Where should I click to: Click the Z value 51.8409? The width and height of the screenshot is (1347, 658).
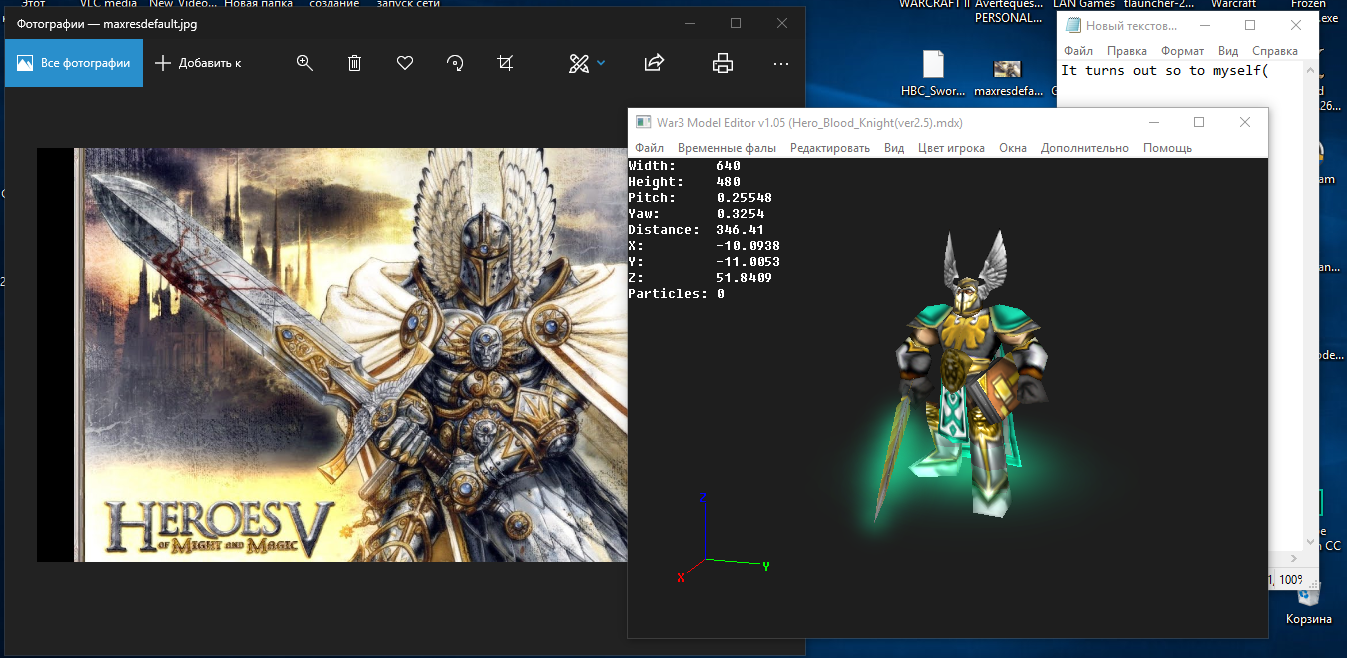pos(744,278)
